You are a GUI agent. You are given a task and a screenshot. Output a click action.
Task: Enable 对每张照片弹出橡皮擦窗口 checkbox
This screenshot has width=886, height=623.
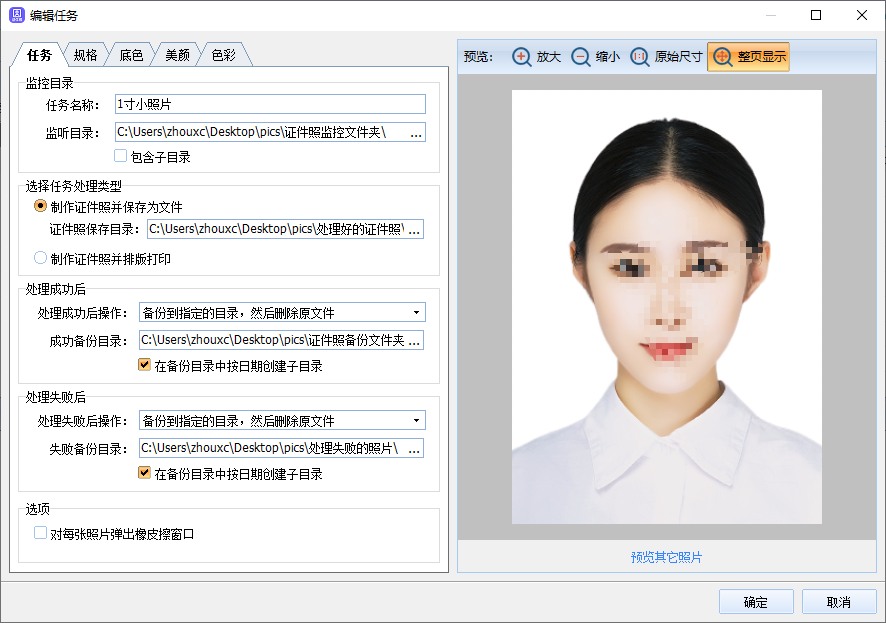[x=40, y=533]
